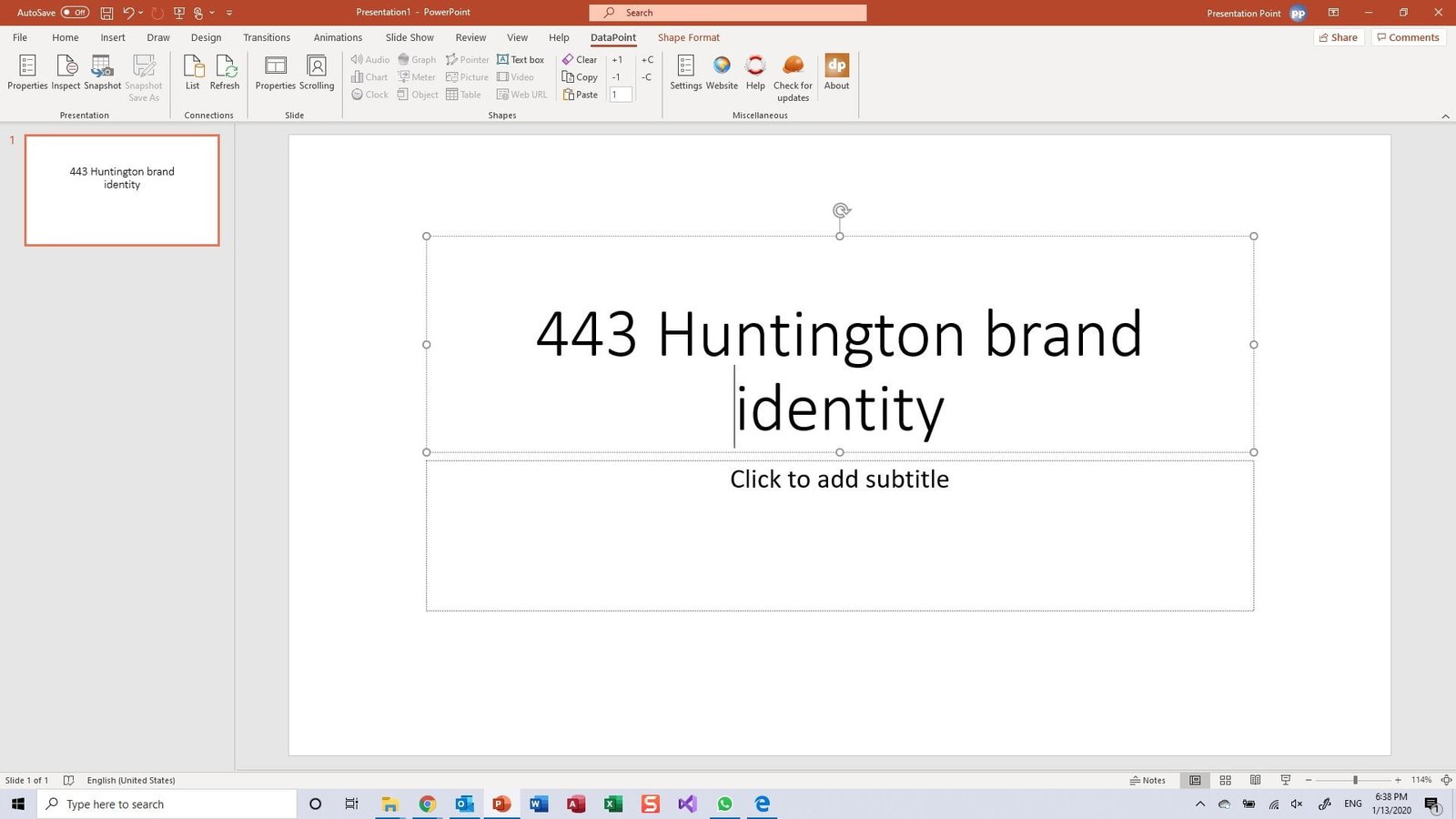Click the Share button
This screenshot has width=1456, height=819.
1338,37
